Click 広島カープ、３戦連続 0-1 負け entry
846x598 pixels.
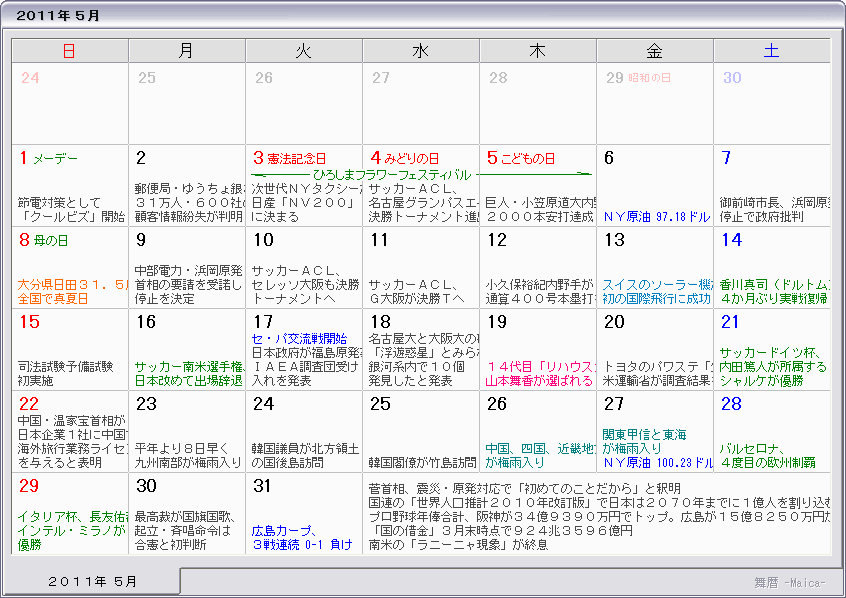tap(302, 538)
